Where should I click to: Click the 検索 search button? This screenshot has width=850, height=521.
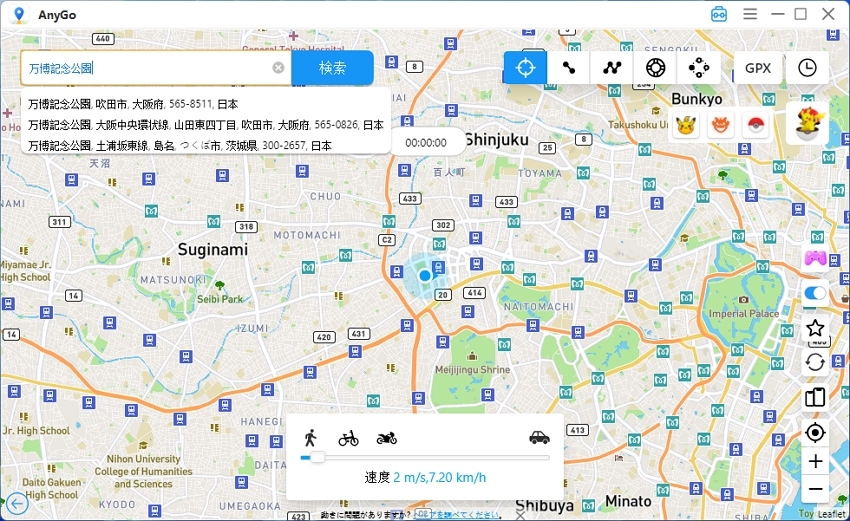(332, 68)
